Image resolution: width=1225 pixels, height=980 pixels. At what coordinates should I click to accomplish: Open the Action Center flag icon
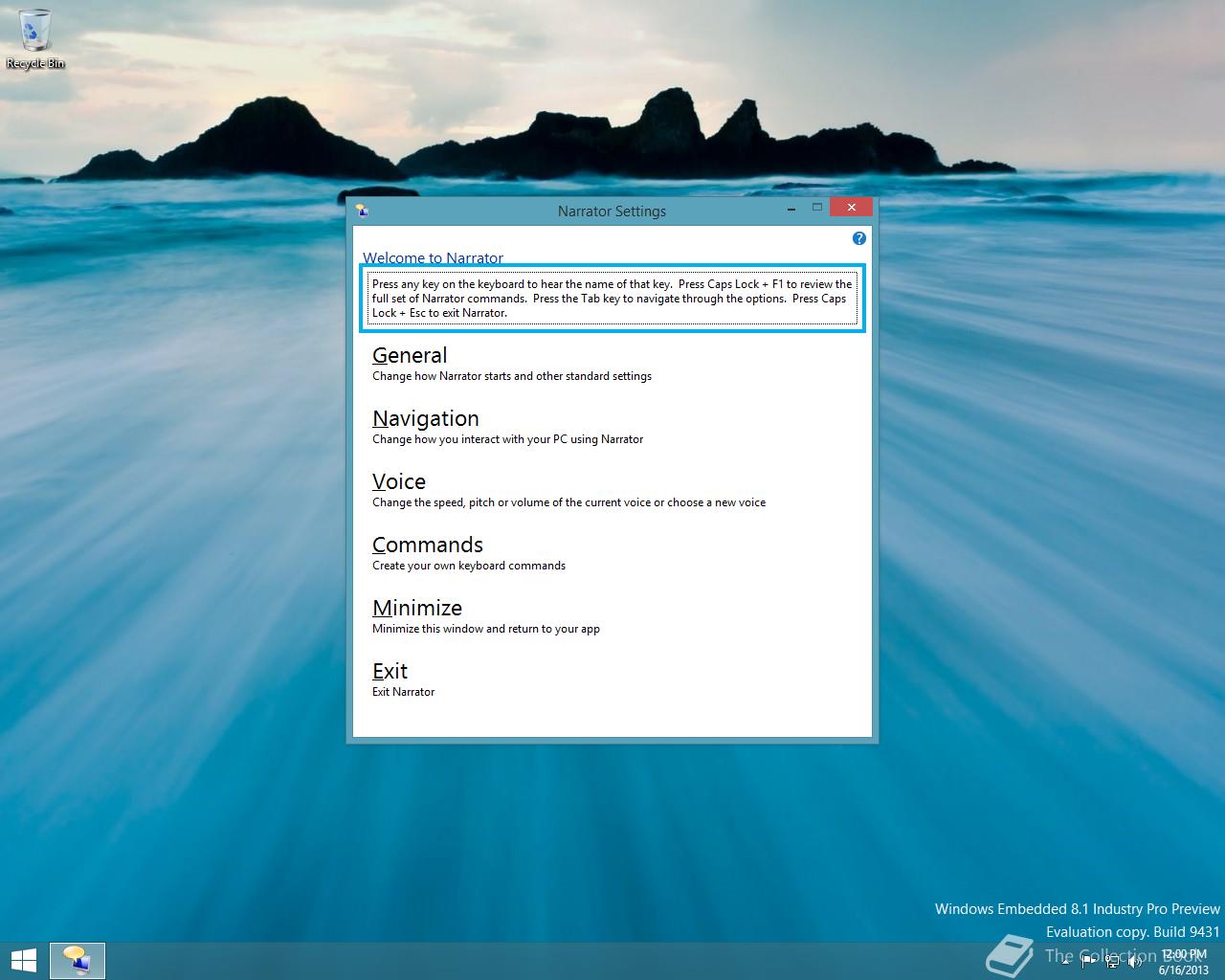(x=1087, y=961)
